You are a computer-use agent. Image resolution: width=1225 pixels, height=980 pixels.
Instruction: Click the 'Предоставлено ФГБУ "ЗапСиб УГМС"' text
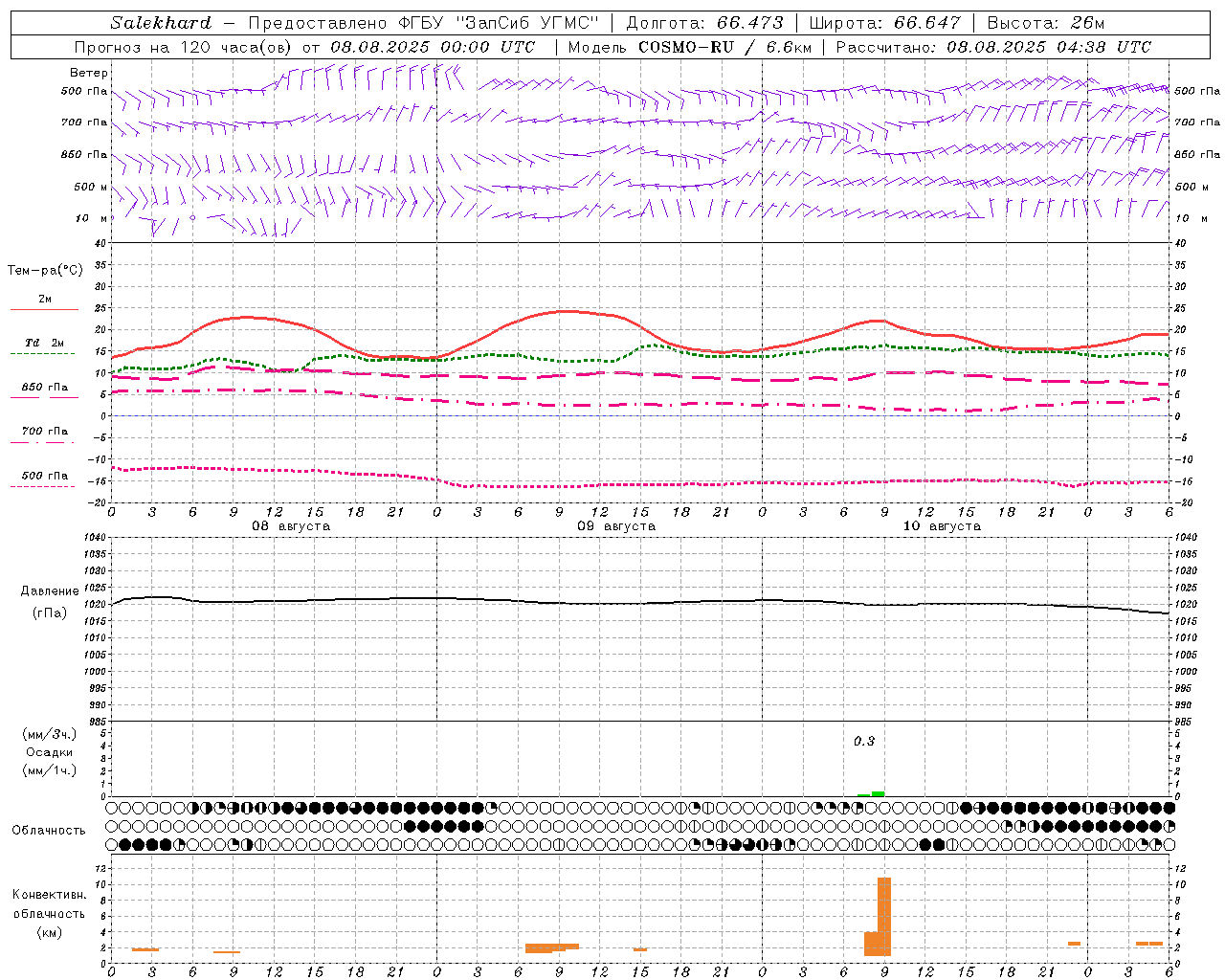tap(424, 23)
